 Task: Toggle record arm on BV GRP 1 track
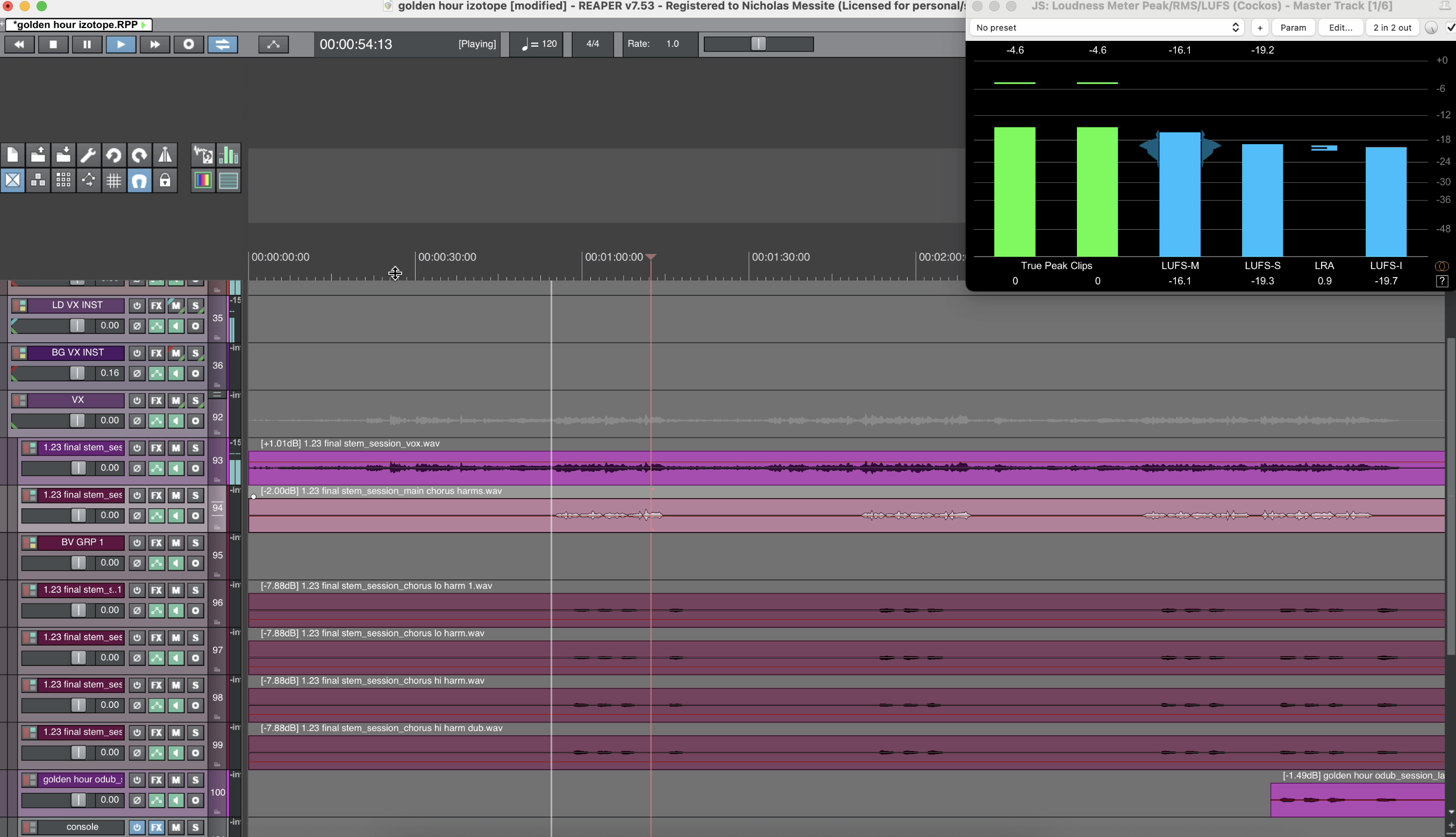tap(195, 563)
